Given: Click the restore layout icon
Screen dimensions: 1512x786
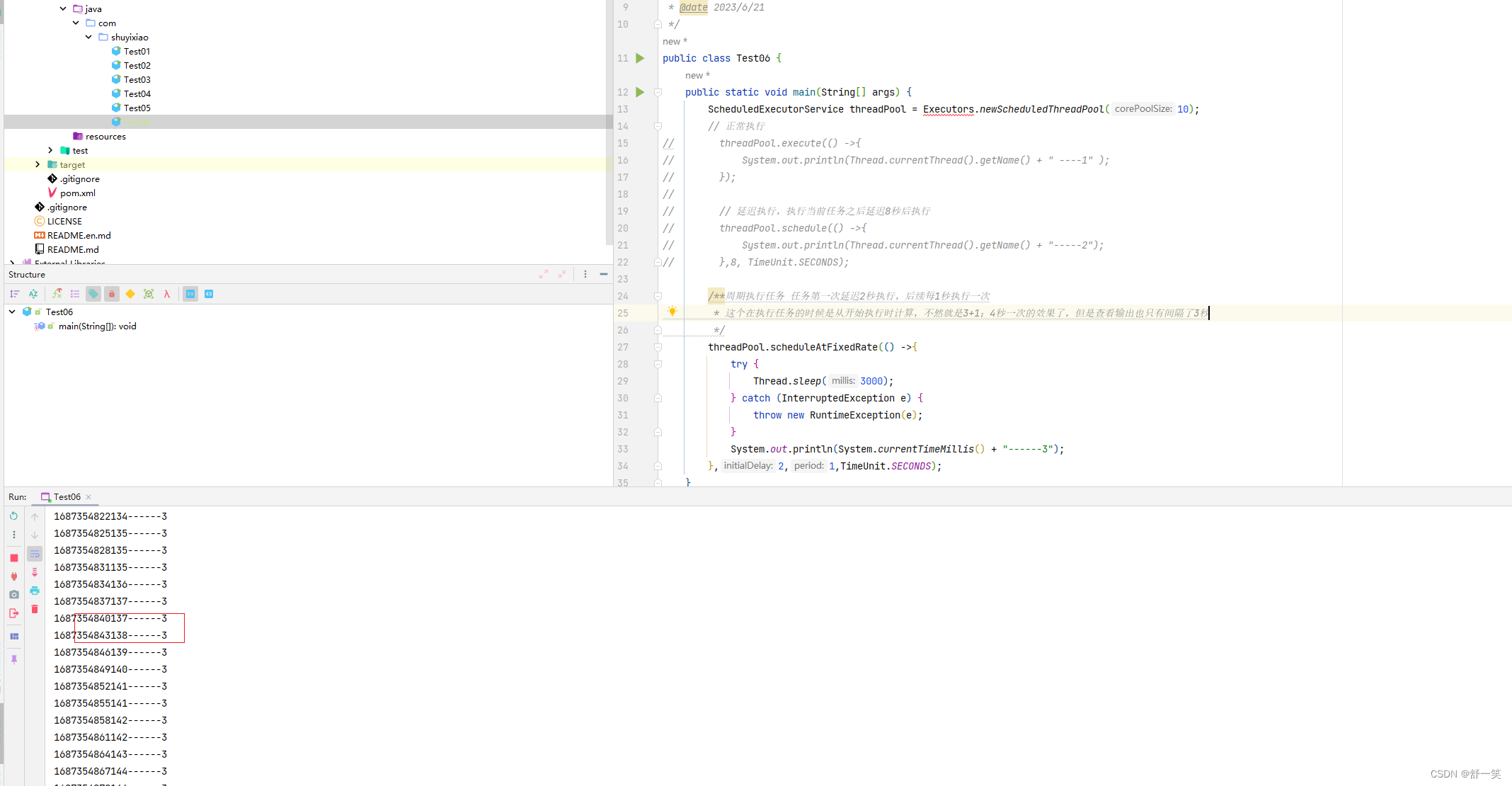Looking at the screenshot, I should pos(13,637).
